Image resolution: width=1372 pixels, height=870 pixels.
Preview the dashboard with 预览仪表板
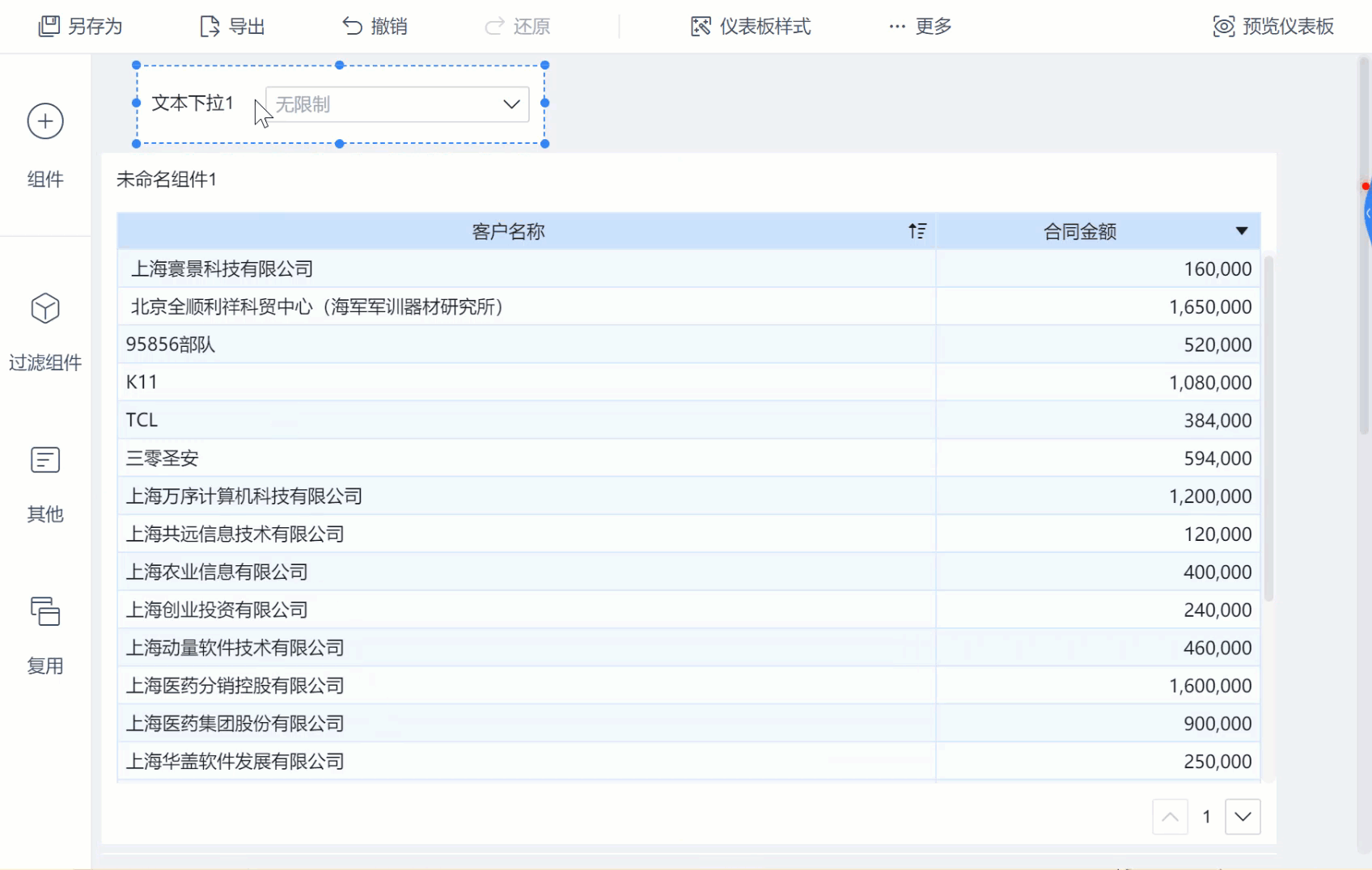pyautogui.click(x=1273, y=26)
